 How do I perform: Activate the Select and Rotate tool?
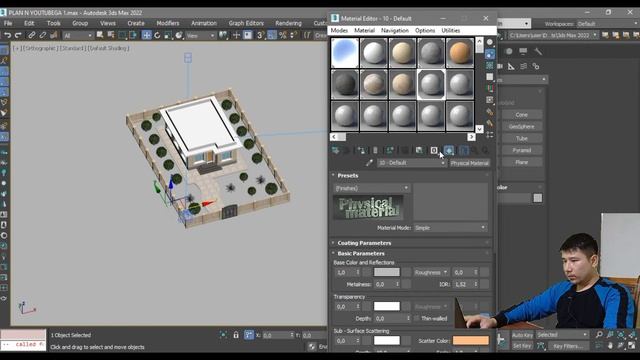pos(157,36)
